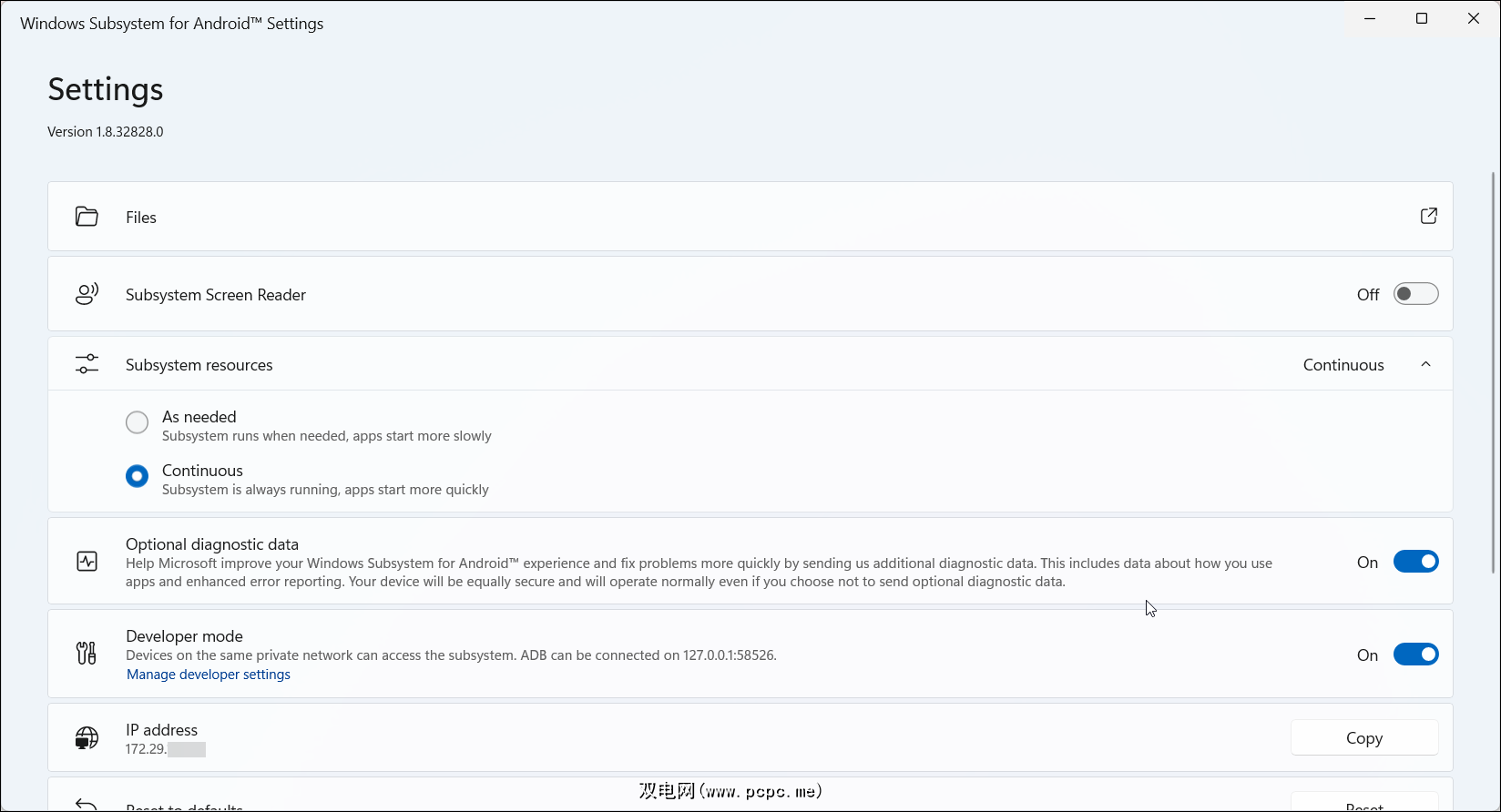The image size is (1501, 812).
Task: Select the Continuous radio button
Action: (x=137, y=476)
